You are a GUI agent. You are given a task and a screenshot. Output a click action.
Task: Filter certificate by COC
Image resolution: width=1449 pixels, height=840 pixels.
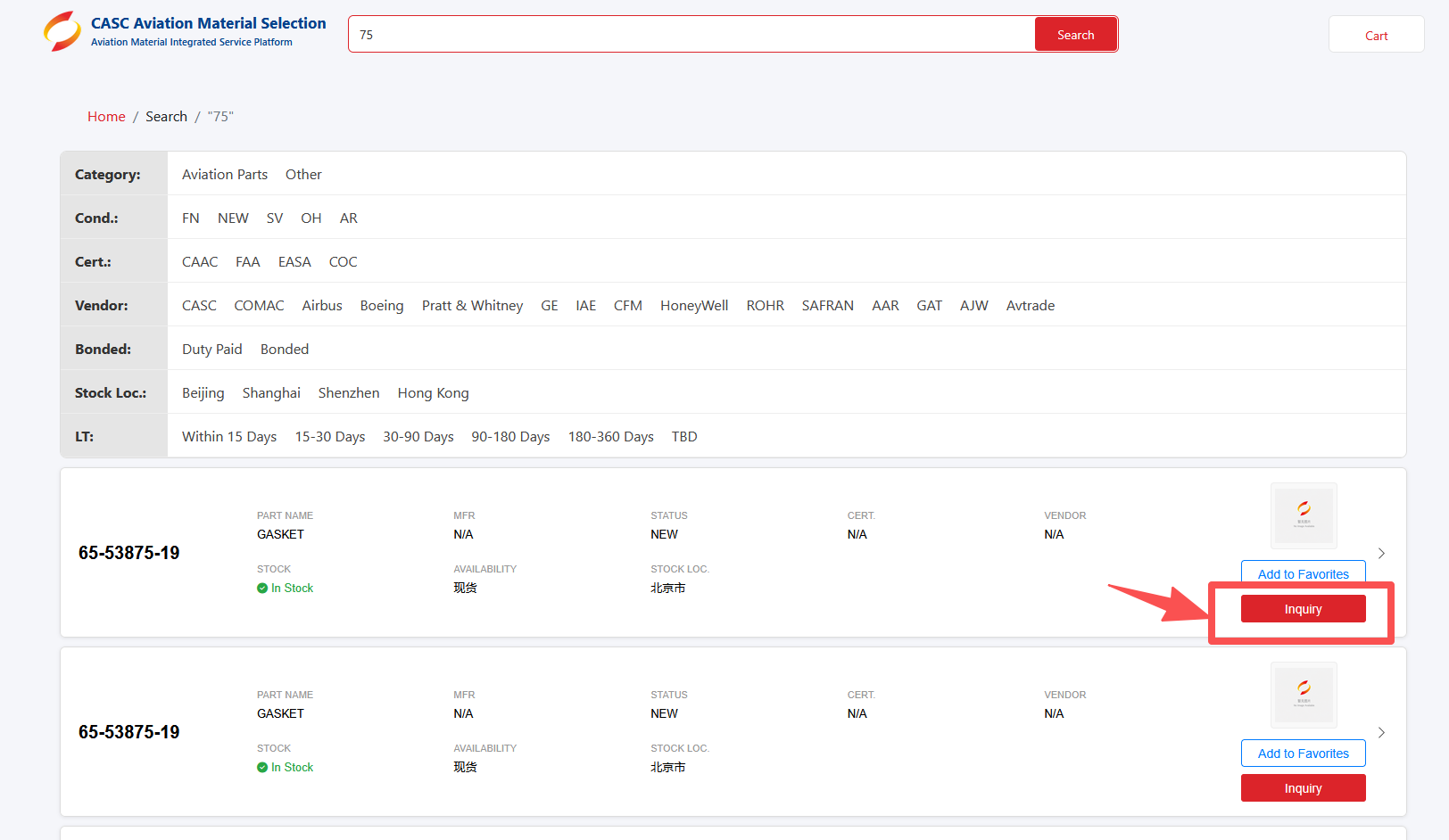(x=344, y=262)
